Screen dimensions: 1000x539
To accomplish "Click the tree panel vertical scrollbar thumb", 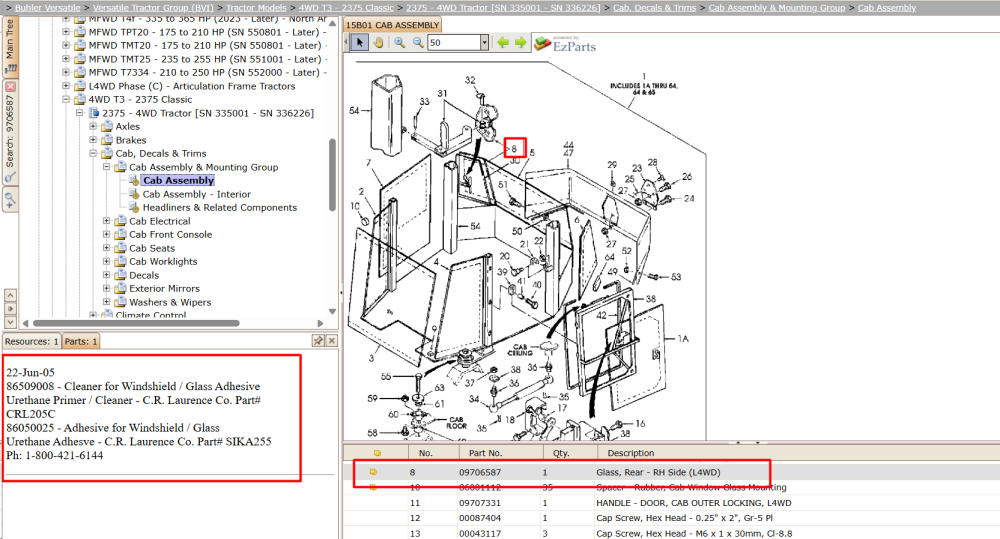I will point(332,174).
